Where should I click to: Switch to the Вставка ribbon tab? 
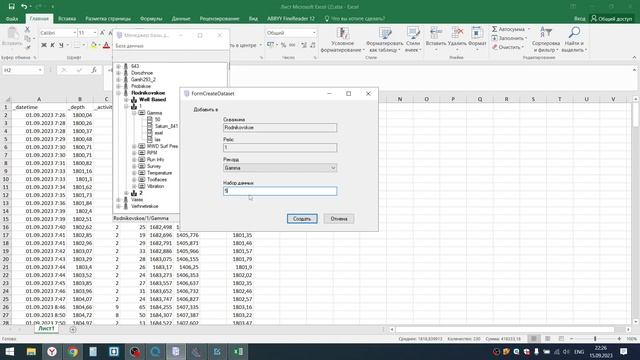67,19
